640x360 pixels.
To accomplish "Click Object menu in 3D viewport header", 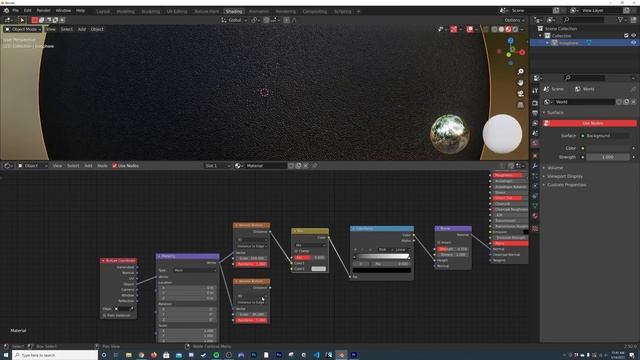I will [x=97, y=29].
